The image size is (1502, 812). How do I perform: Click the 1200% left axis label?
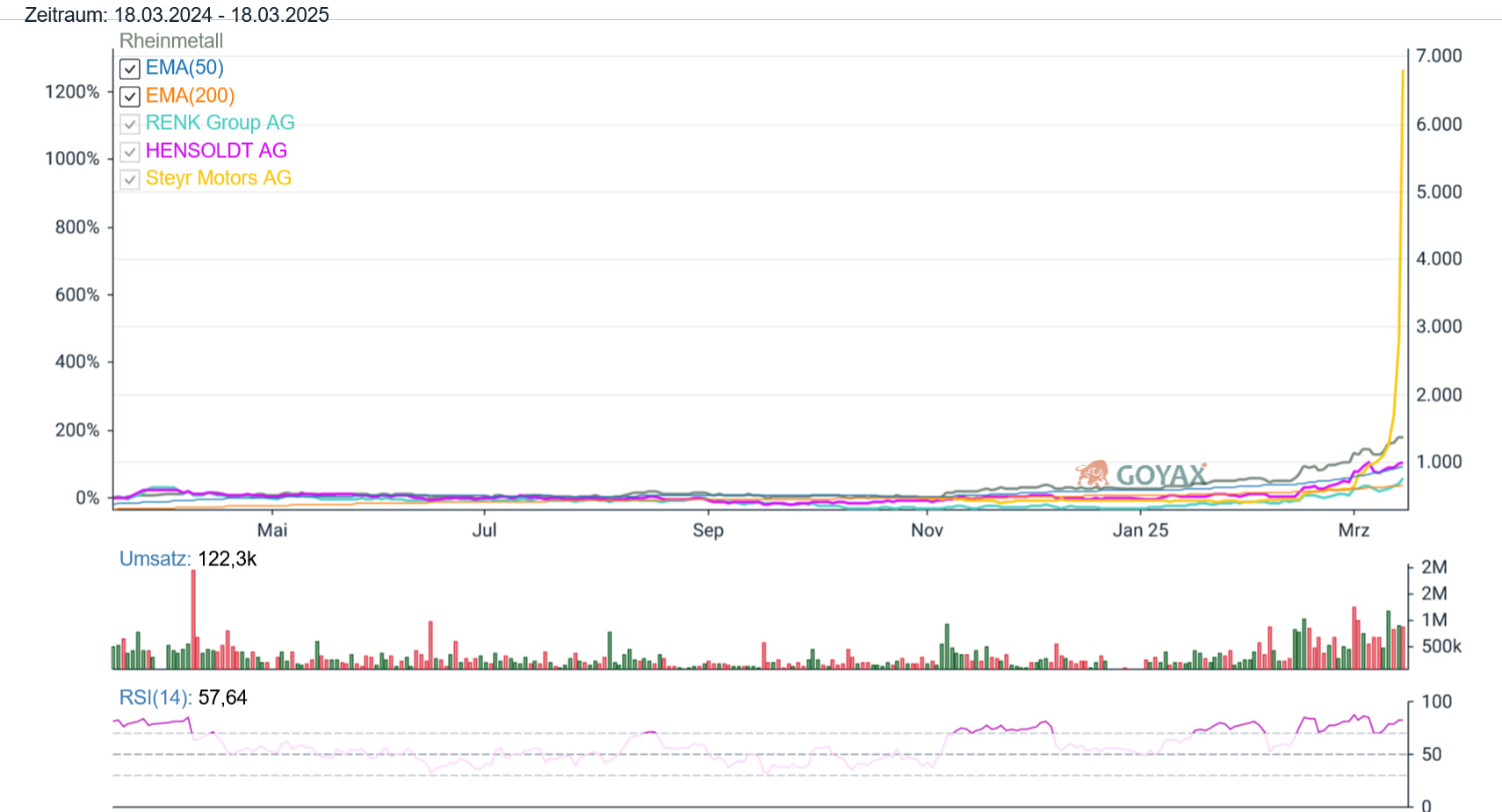[72, 92]
